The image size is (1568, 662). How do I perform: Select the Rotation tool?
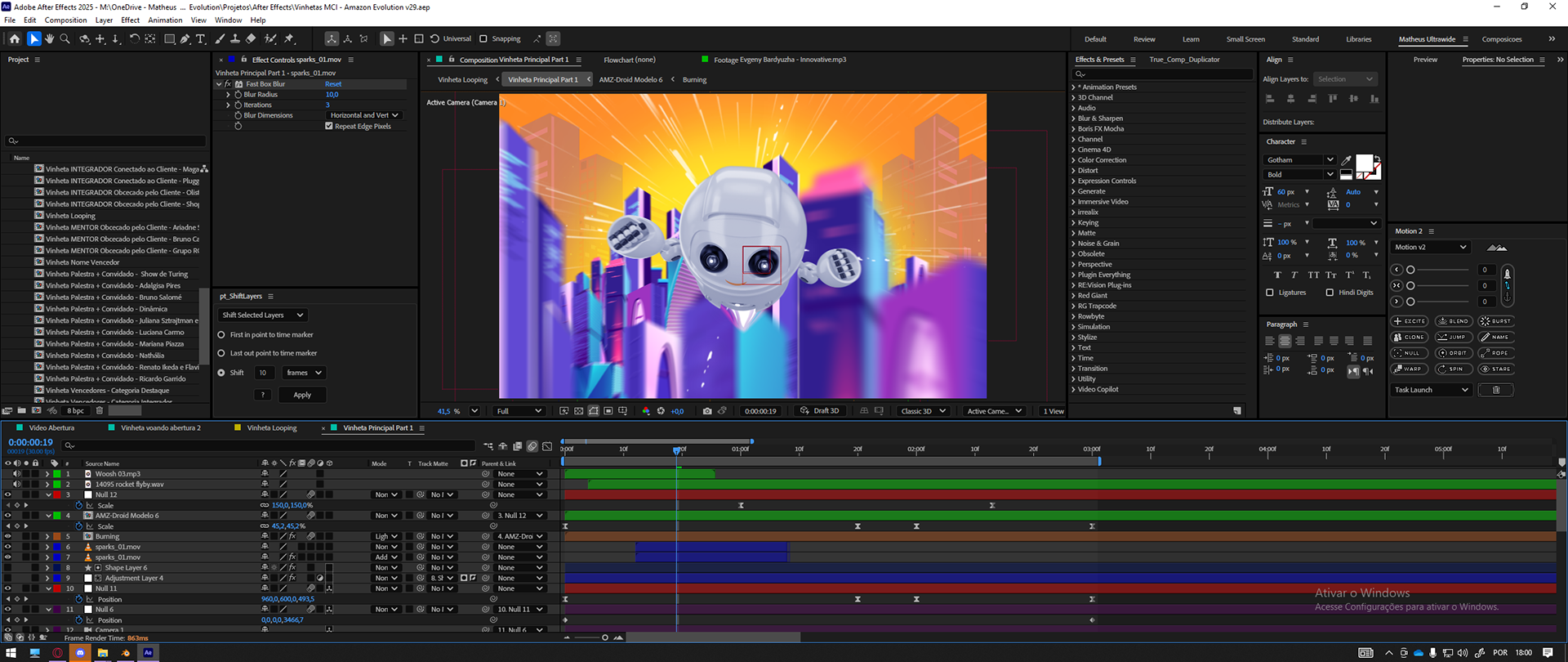tap(134, 38)
